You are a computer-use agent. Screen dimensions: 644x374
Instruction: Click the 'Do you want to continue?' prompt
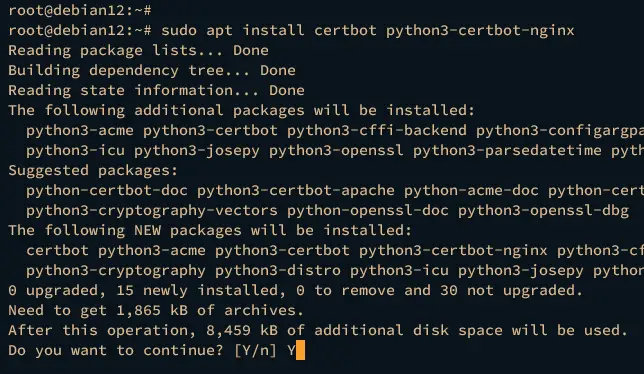pos(116,350)
